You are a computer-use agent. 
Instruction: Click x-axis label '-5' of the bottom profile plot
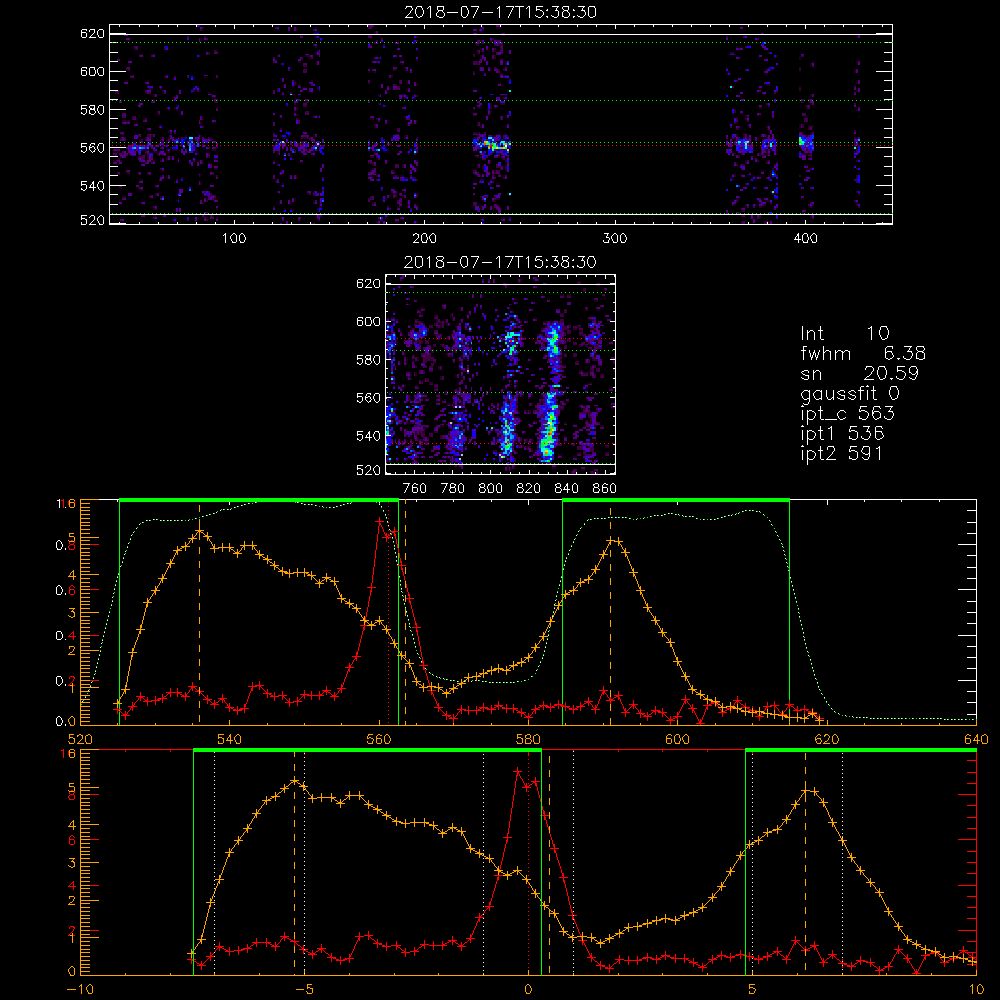(x=305, y=990)
